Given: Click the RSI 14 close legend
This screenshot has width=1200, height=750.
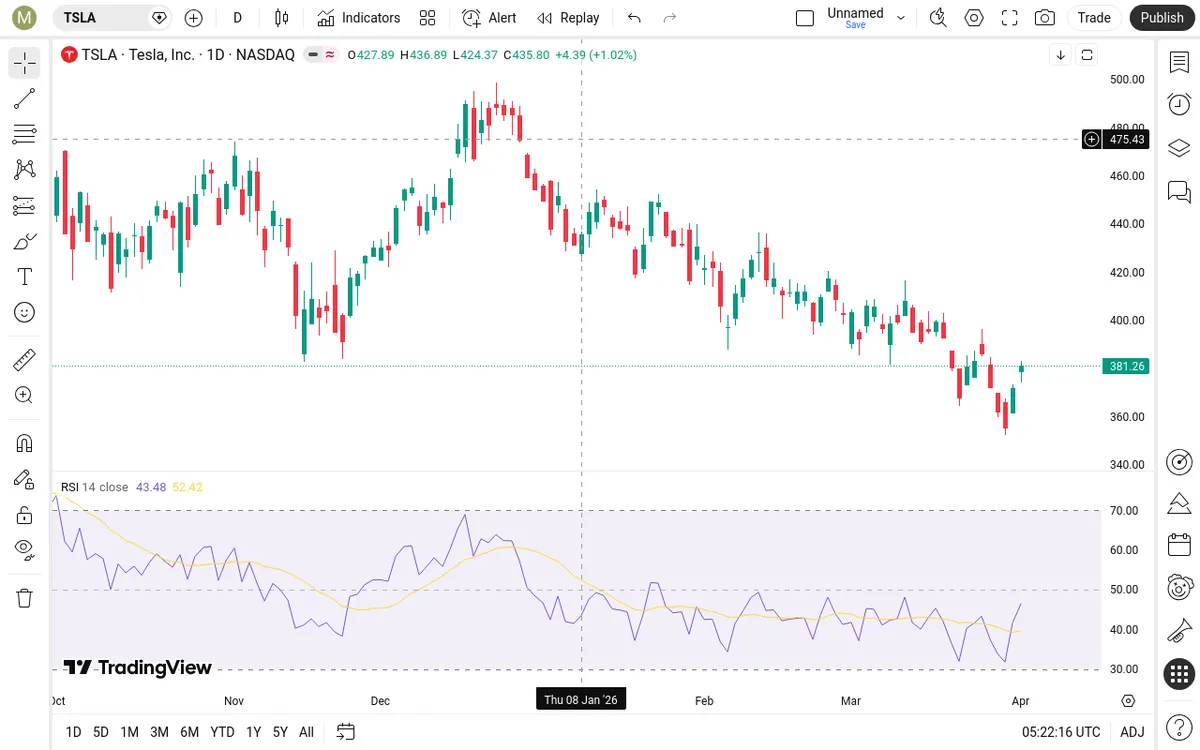Looking at the screenshot, I should [x=95, y=487].
